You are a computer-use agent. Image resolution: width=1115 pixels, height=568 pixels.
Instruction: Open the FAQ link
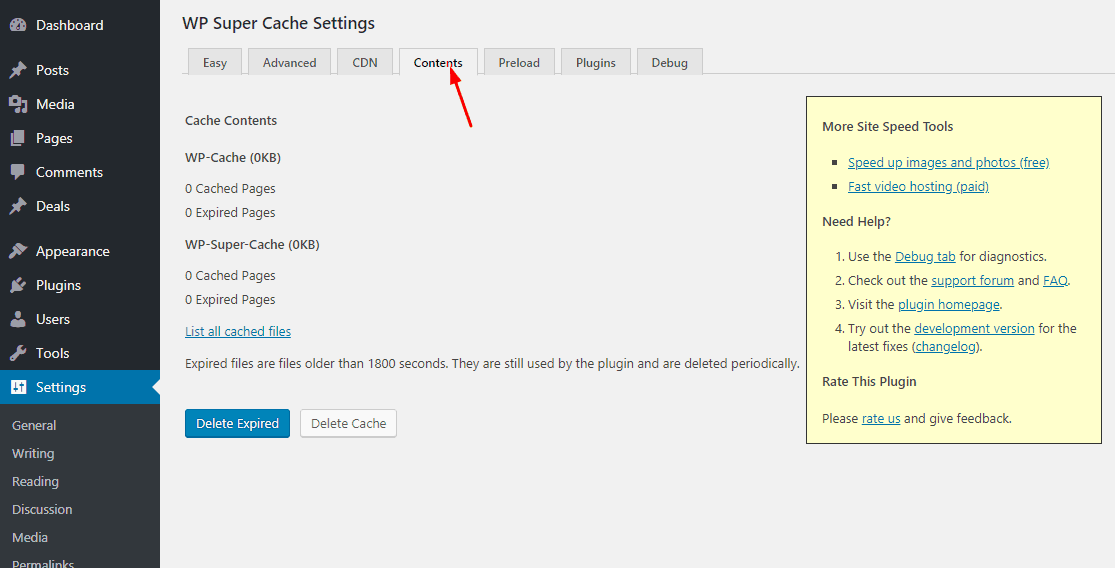(x=1055, y=280)
